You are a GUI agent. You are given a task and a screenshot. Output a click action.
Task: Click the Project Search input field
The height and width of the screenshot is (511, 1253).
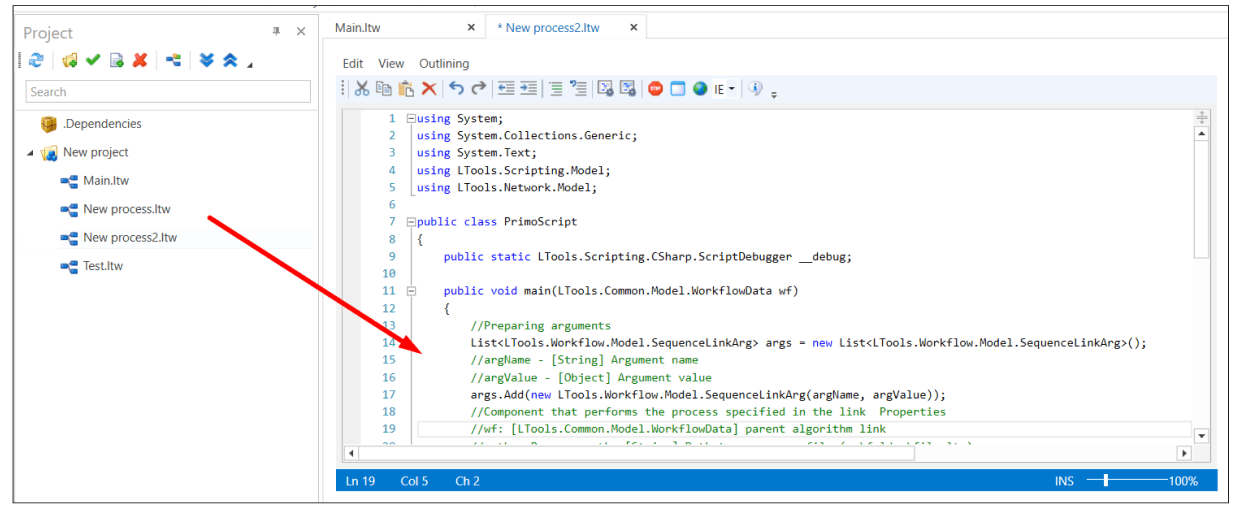point(168,92)
